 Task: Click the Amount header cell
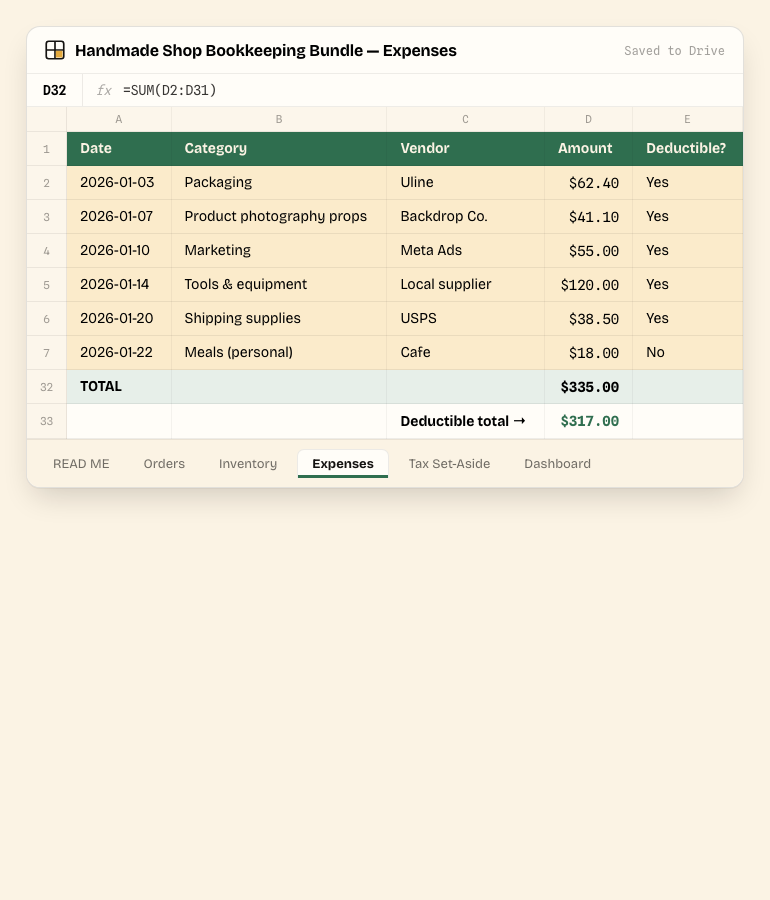click(x=588, y=149)
